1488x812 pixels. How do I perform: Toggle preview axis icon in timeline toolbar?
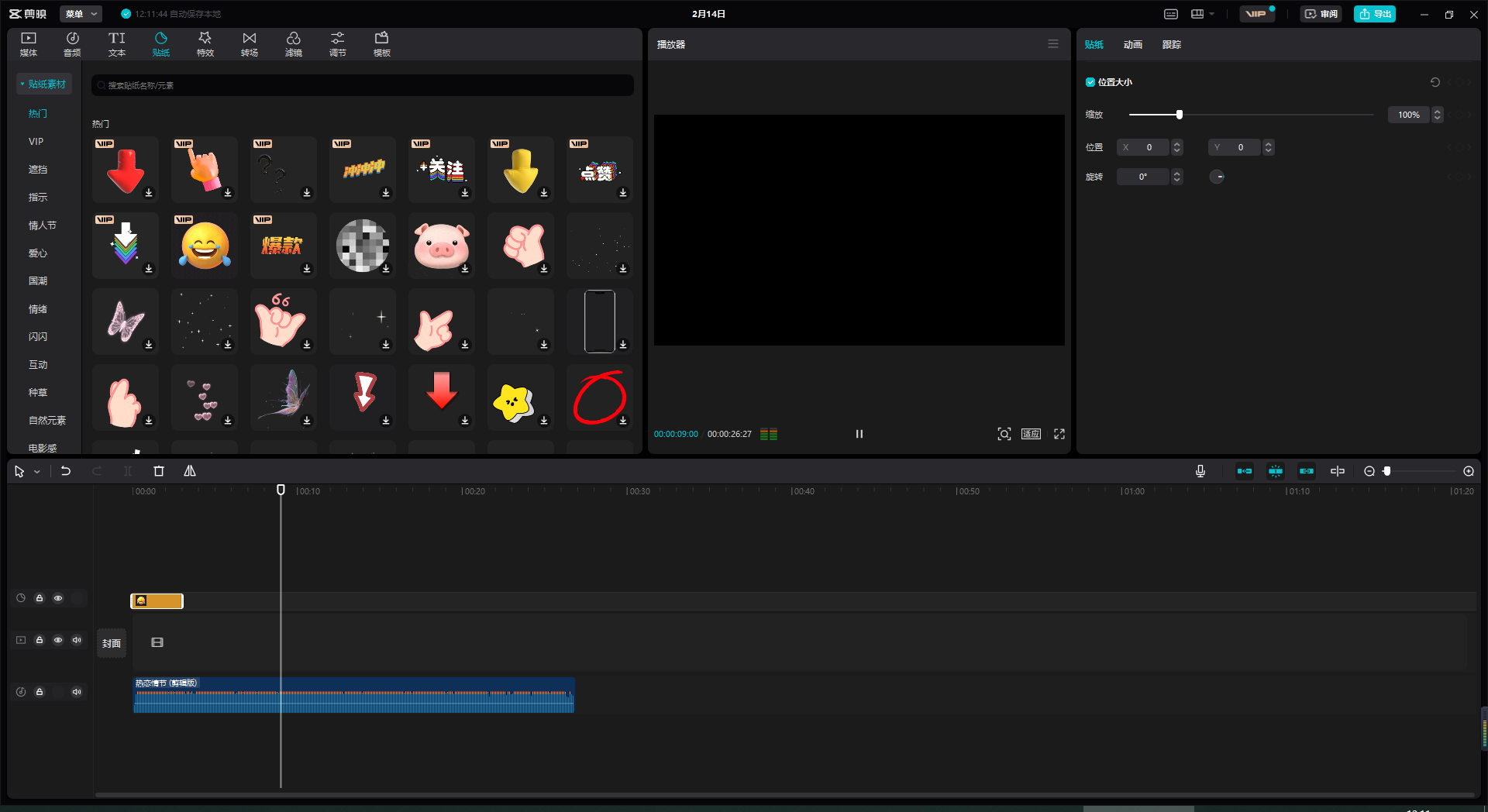tap(1338, 471)
